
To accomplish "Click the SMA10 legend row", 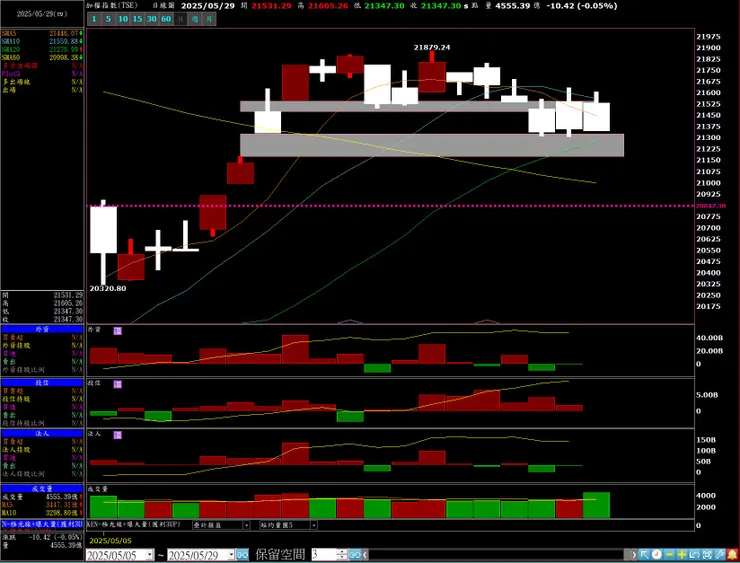I will coord(42,42).
